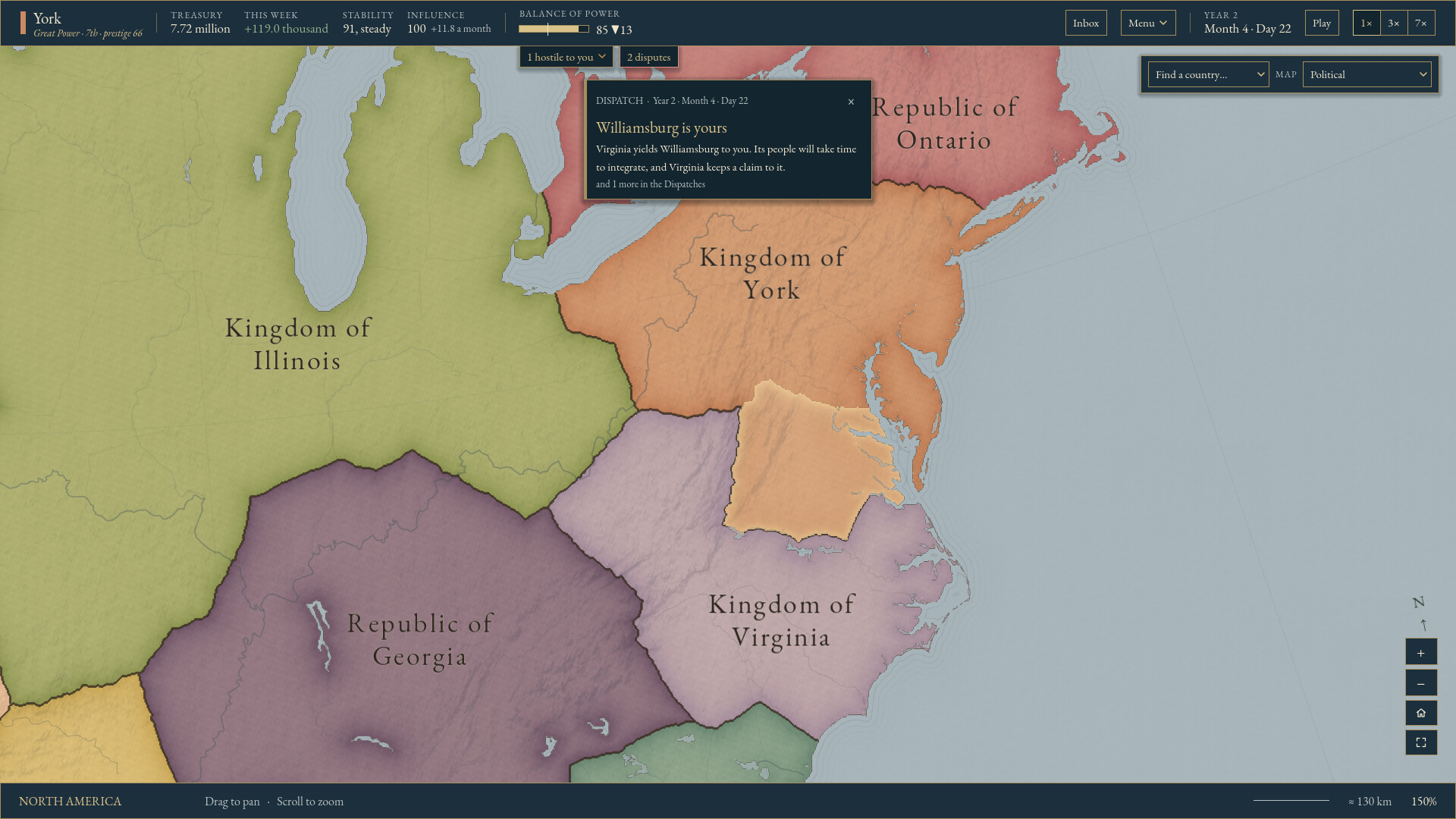Click 'Great Power · 7th · prestige 66' subtitle

point(88,33)
